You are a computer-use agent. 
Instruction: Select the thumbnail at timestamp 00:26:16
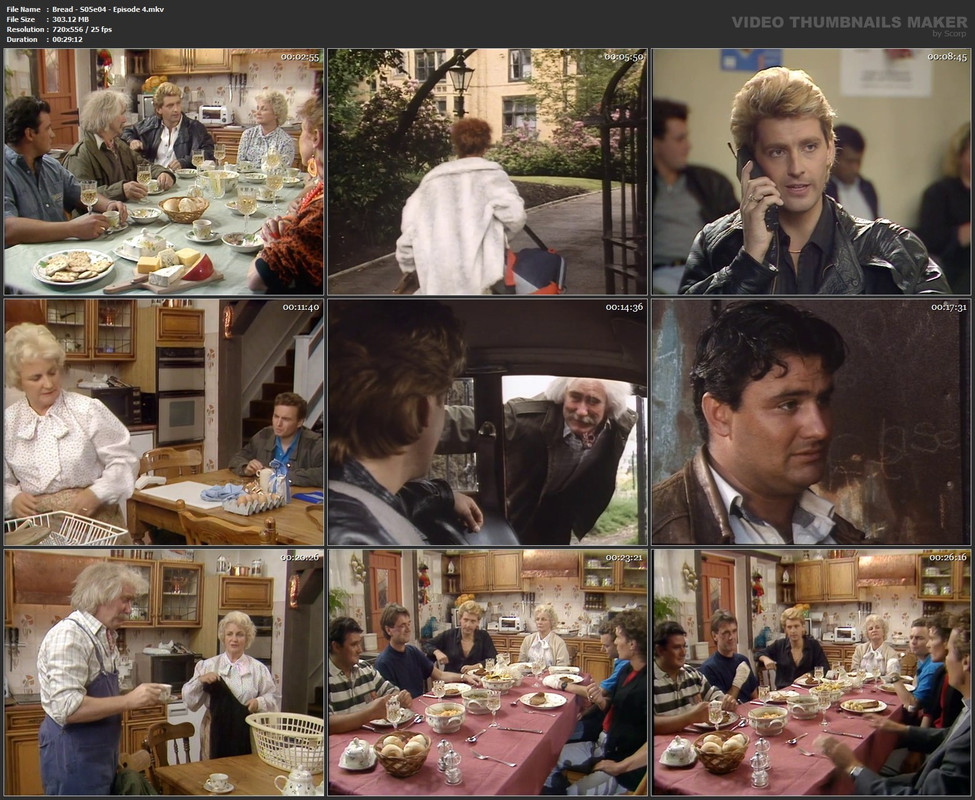(811, 673)
